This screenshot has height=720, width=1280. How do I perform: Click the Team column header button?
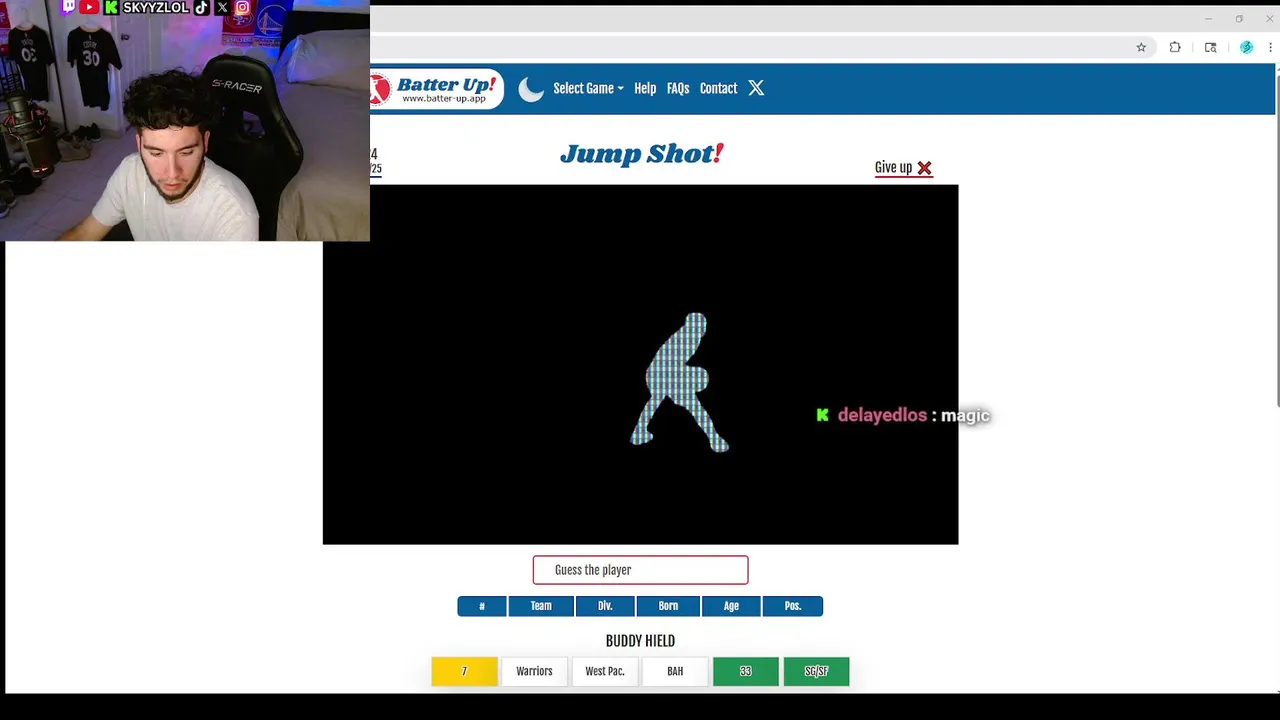pyautogui.click(x=541, y=606)
